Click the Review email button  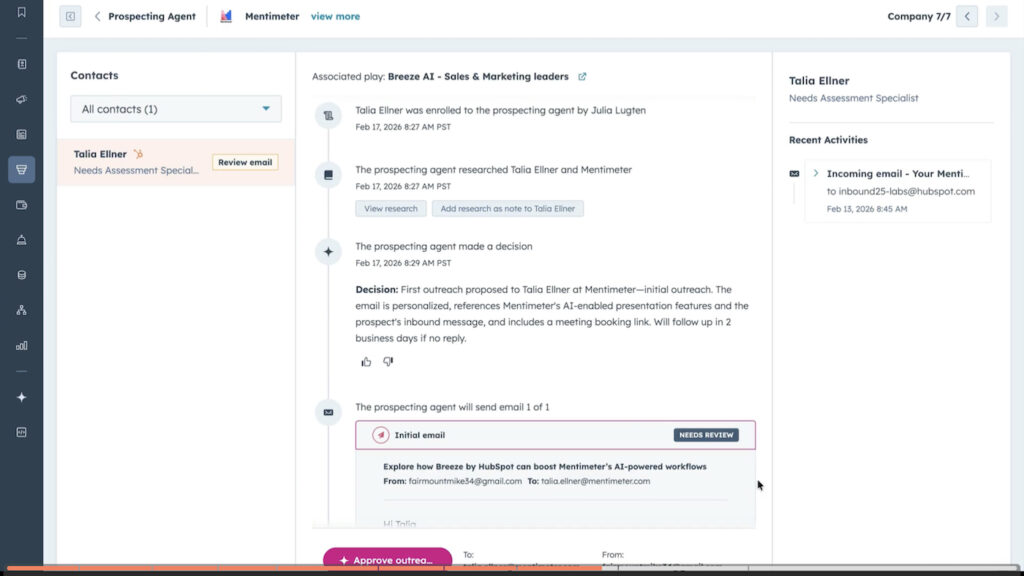245,162
